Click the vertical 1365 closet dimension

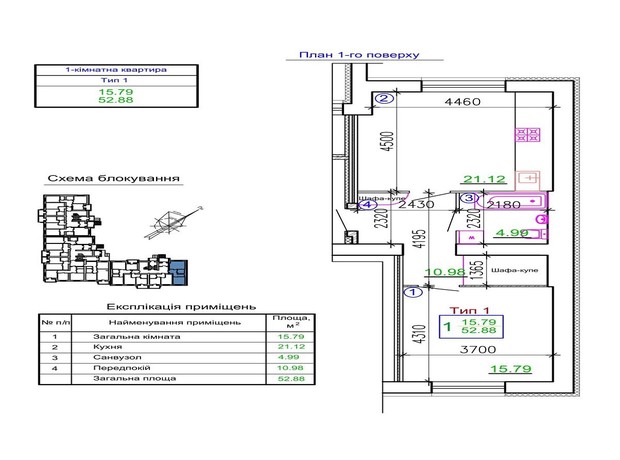[x=477, y=270]
